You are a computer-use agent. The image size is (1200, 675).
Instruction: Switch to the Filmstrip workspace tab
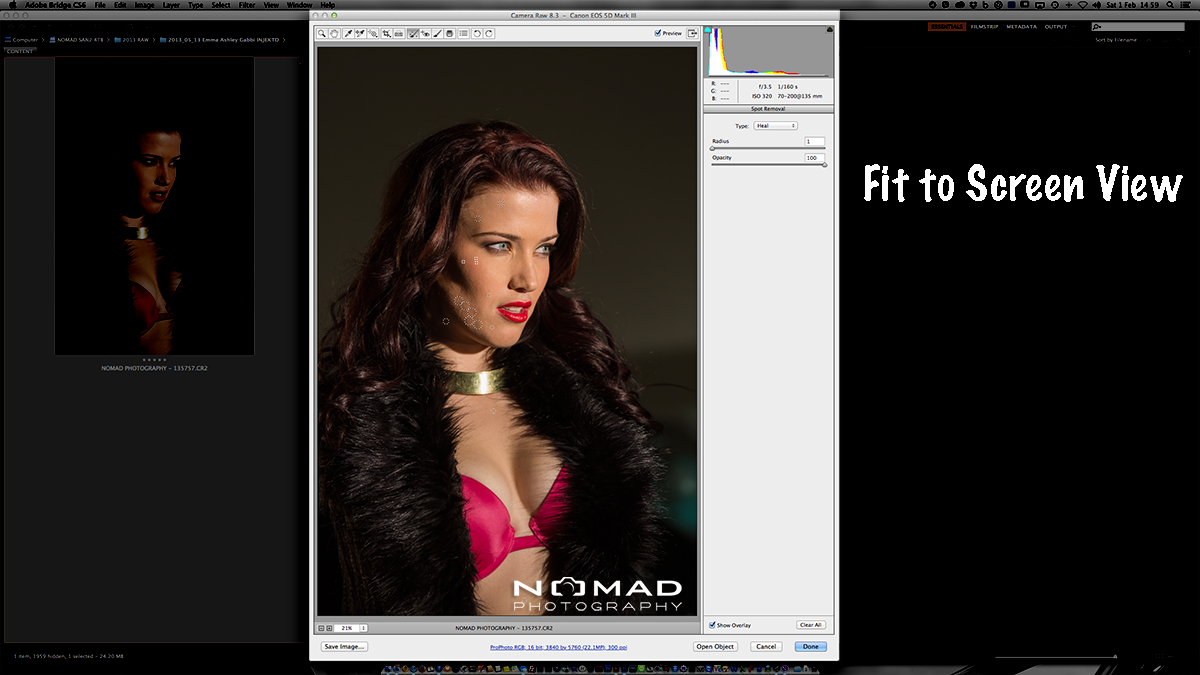click(x=985, y=27)
